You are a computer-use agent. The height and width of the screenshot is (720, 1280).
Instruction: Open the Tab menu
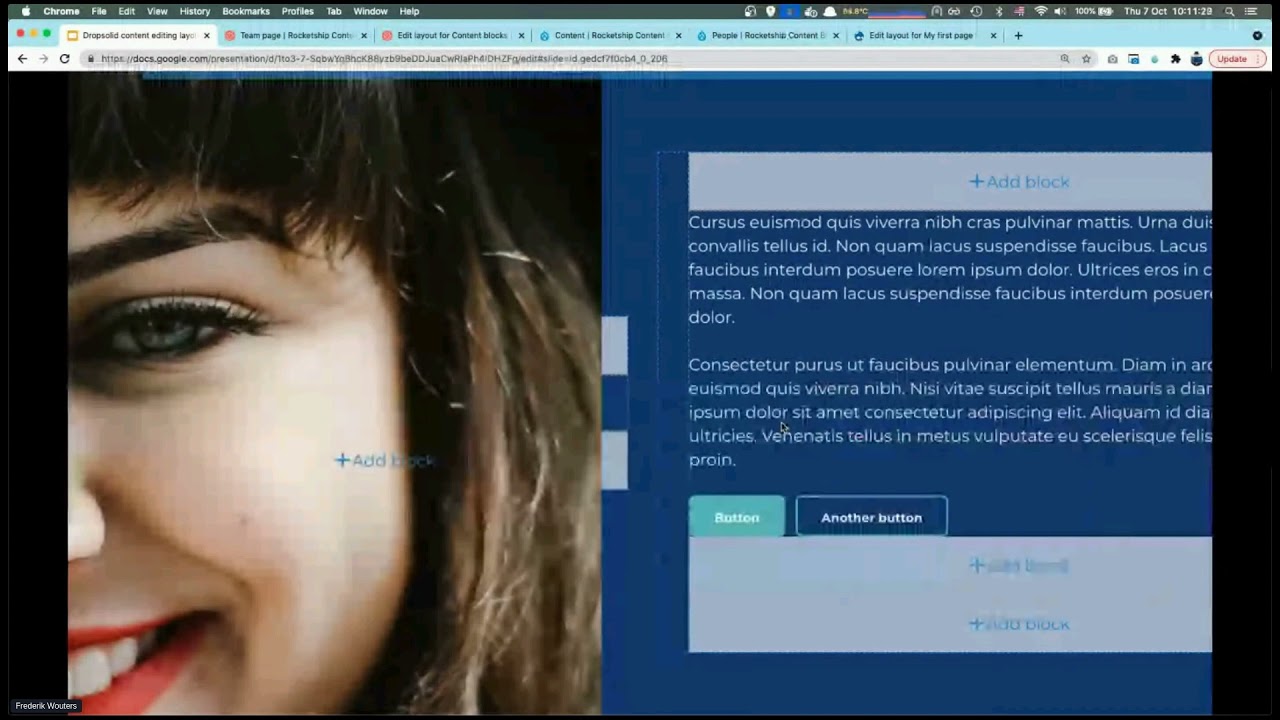point(334,11)
